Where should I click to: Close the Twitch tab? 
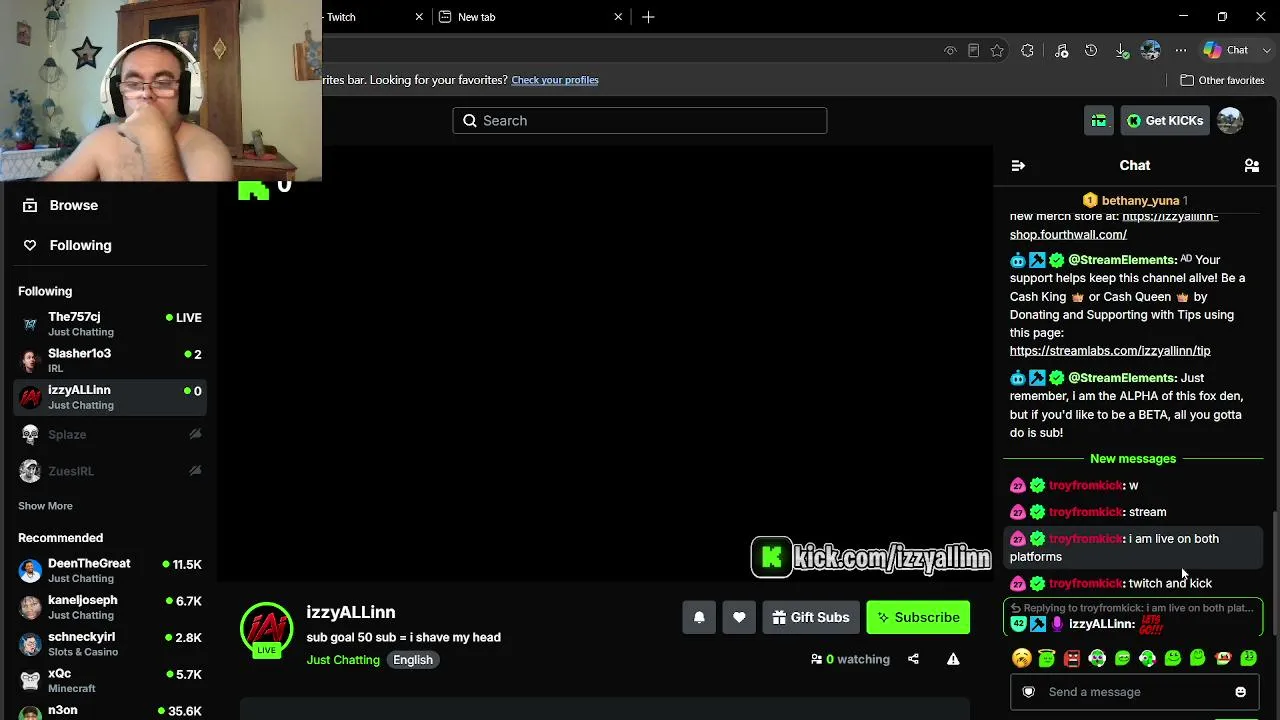coord(419,17)
